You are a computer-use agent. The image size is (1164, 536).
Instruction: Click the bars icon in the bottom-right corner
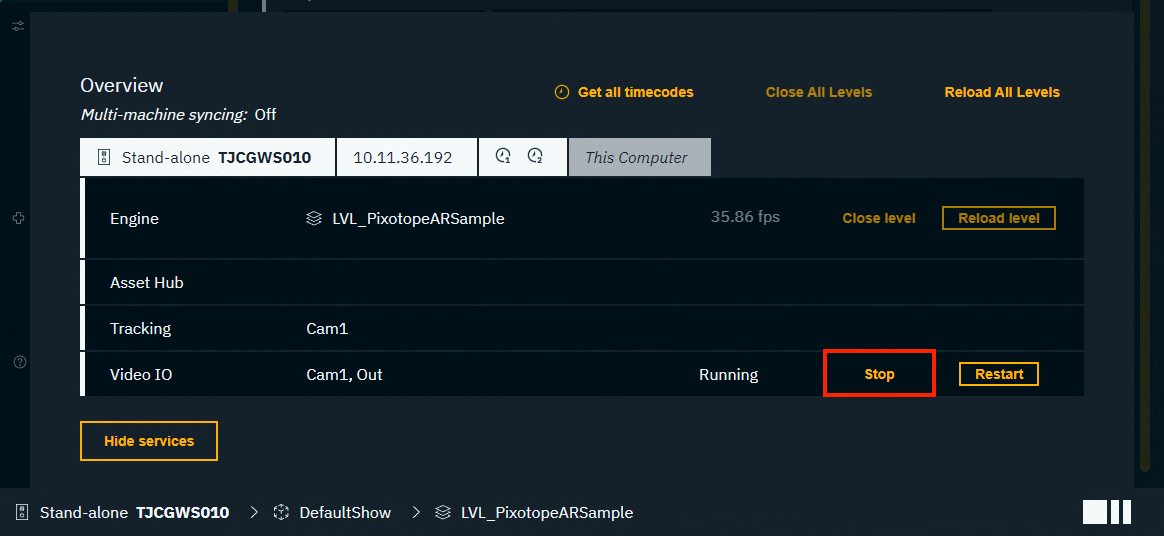[x=1107, y=512]
